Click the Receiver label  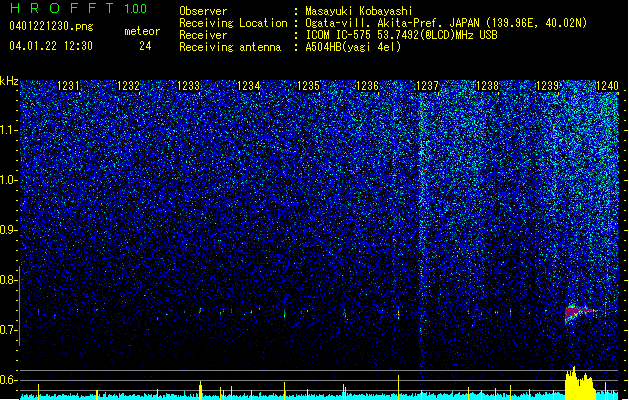[203, 35]
